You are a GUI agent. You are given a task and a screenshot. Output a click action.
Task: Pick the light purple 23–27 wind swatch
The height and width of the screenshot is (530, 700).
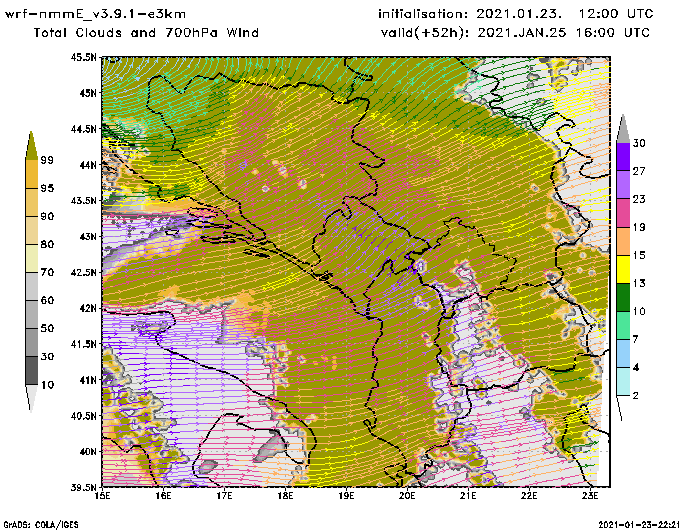pyautogui.click(x=623, y=185)
